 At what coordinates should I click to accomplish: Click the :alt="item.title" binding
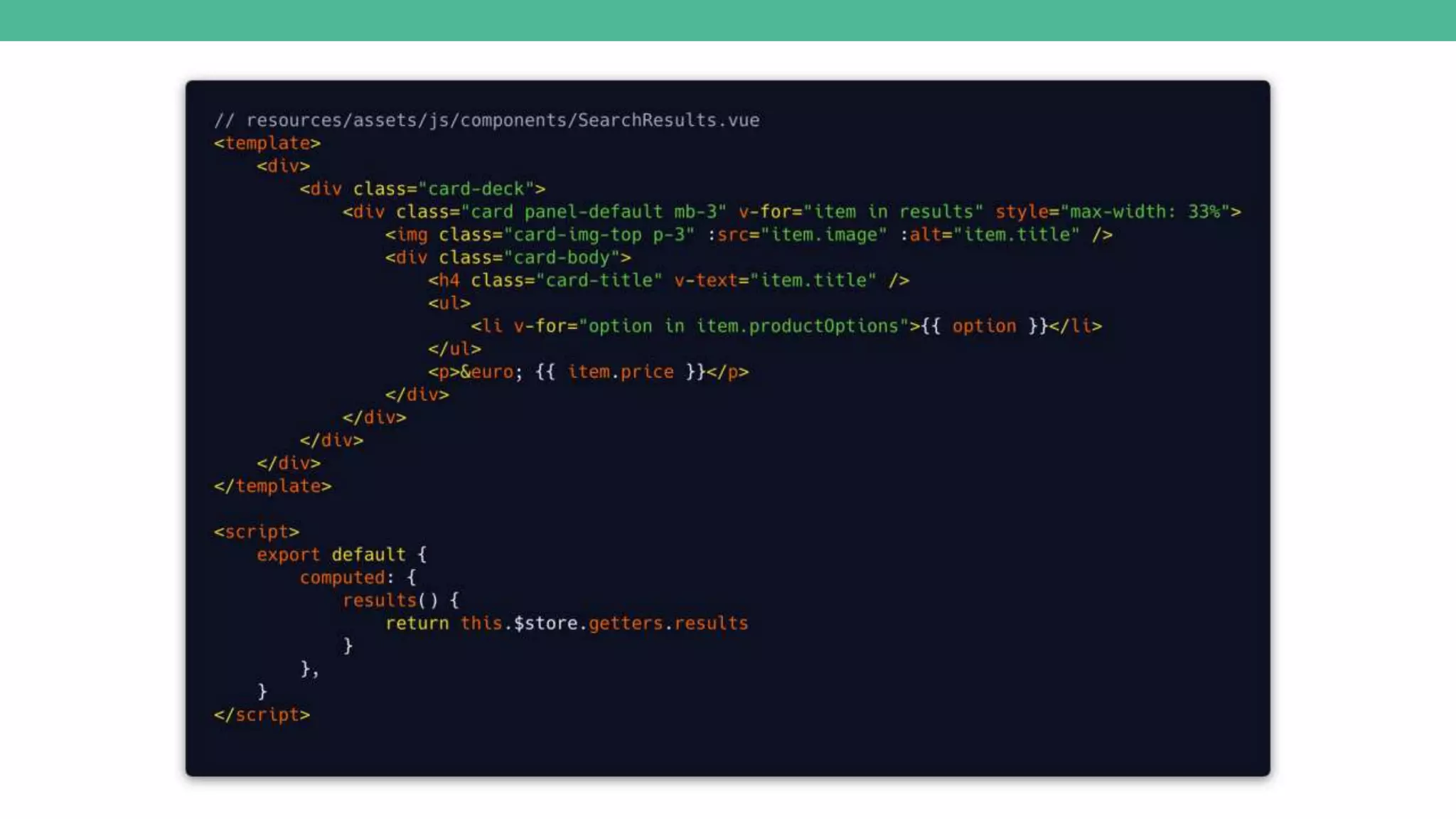click(990, 235)
